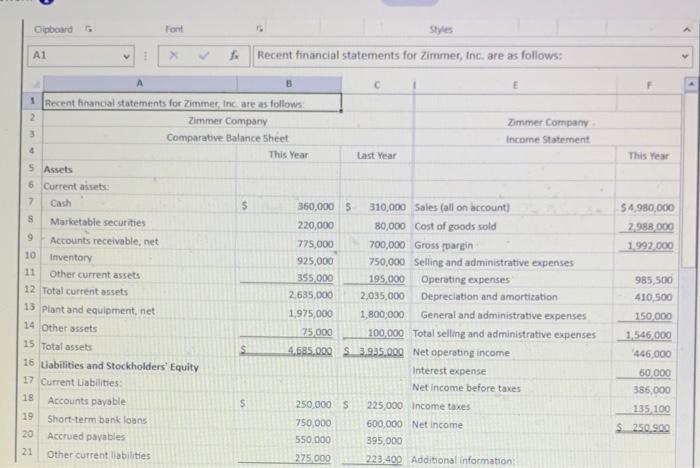The image size is (700, 468).
Task: Select total current assets 2,635,000
Action: (310, 296)
